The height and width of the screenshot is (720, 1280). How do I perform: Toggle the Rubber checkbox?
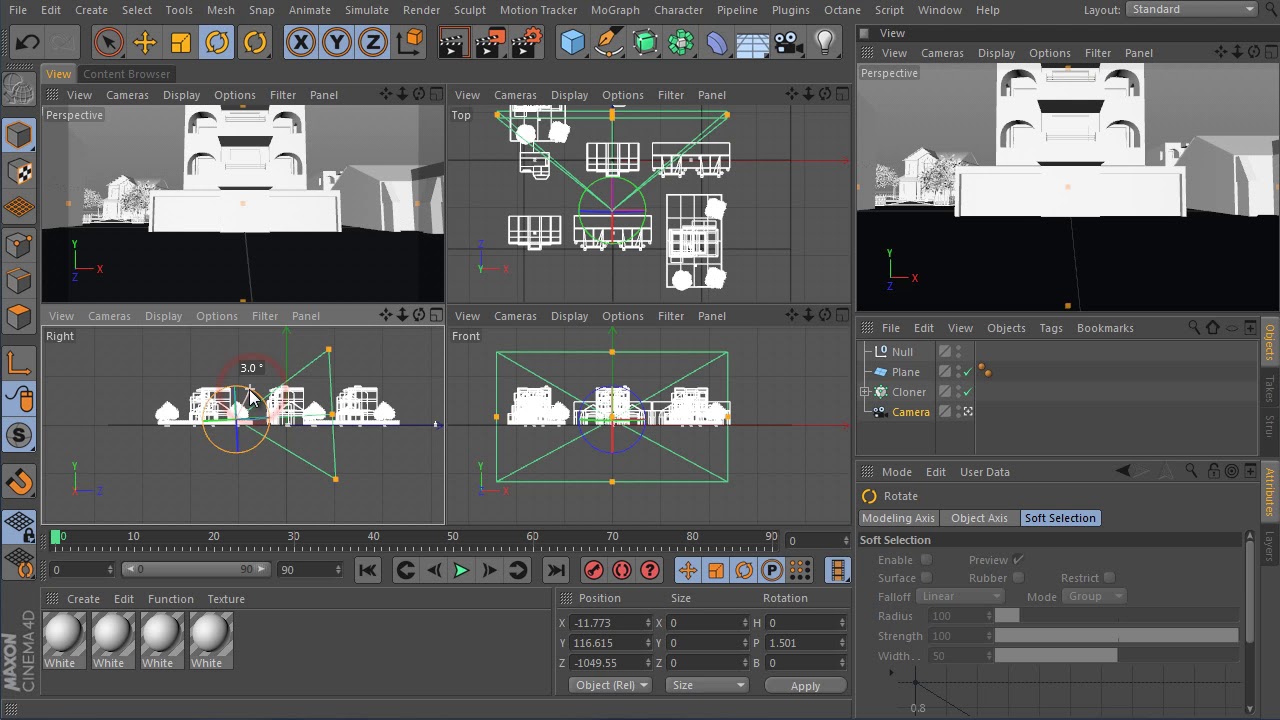pyautogui.click(x=1018, y=578)
